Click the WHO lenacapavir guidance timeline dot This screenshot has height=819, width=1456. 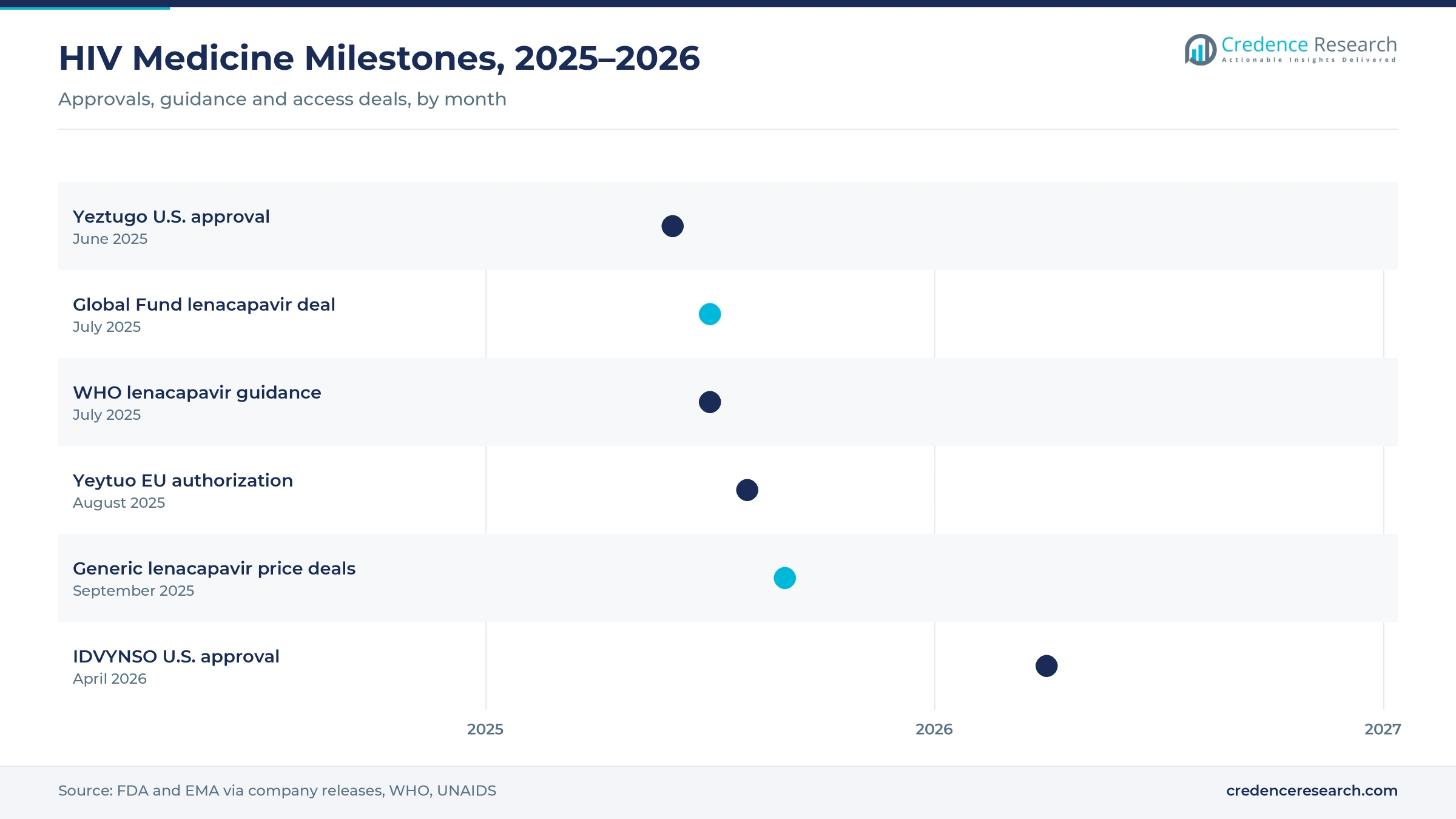tap(710, 402)
